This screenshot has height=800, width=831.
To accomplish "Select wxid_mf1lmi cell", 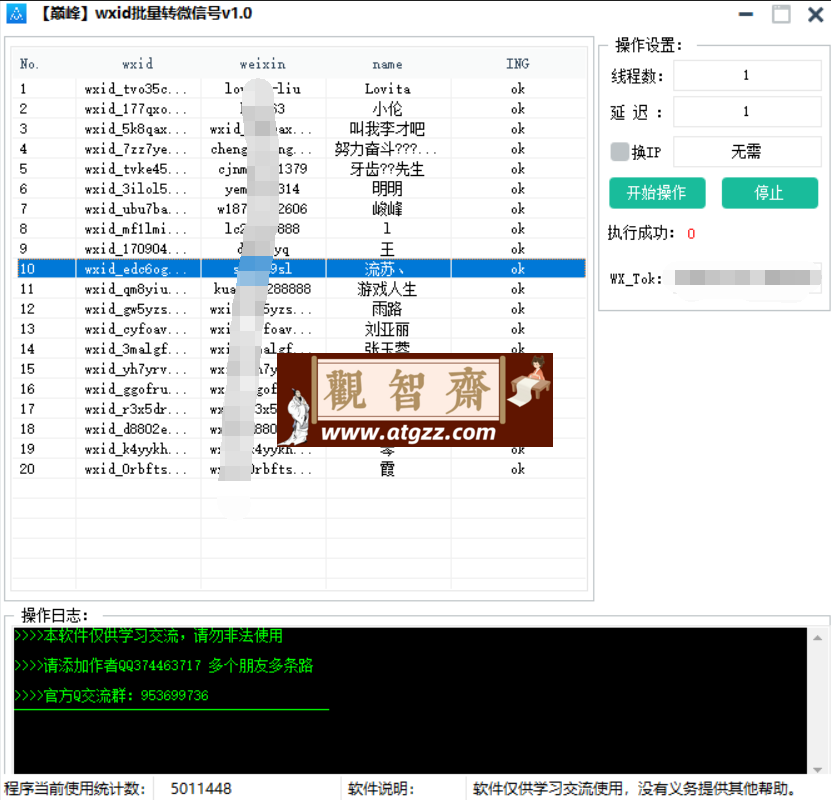I will point(136,229).
